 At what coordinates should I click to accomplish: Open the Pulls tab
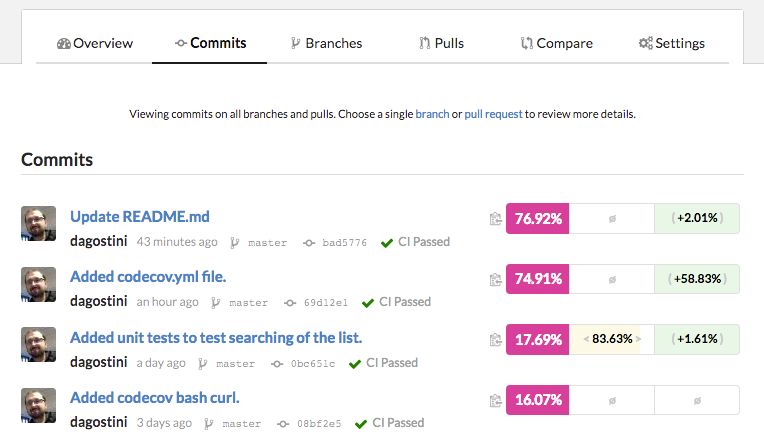click(441, 43)
